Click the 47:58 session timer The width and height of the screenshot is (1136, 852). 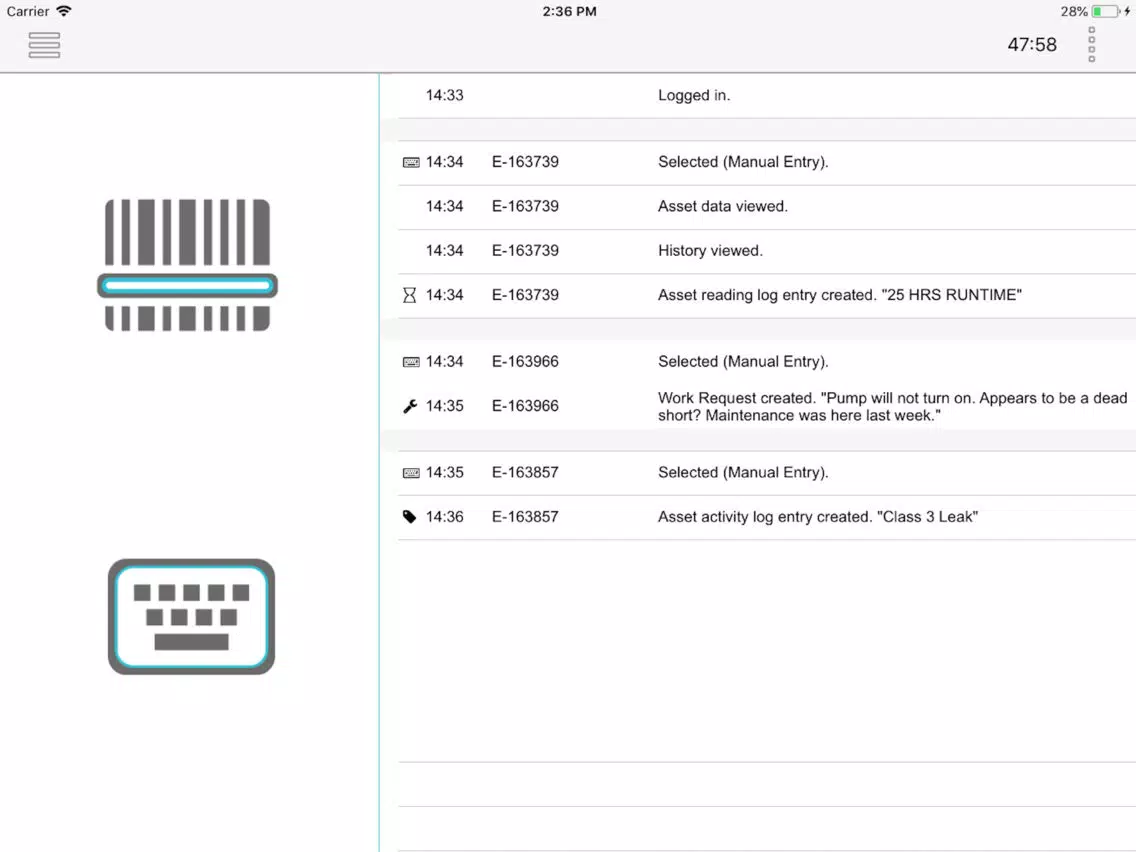[1032, 45]
